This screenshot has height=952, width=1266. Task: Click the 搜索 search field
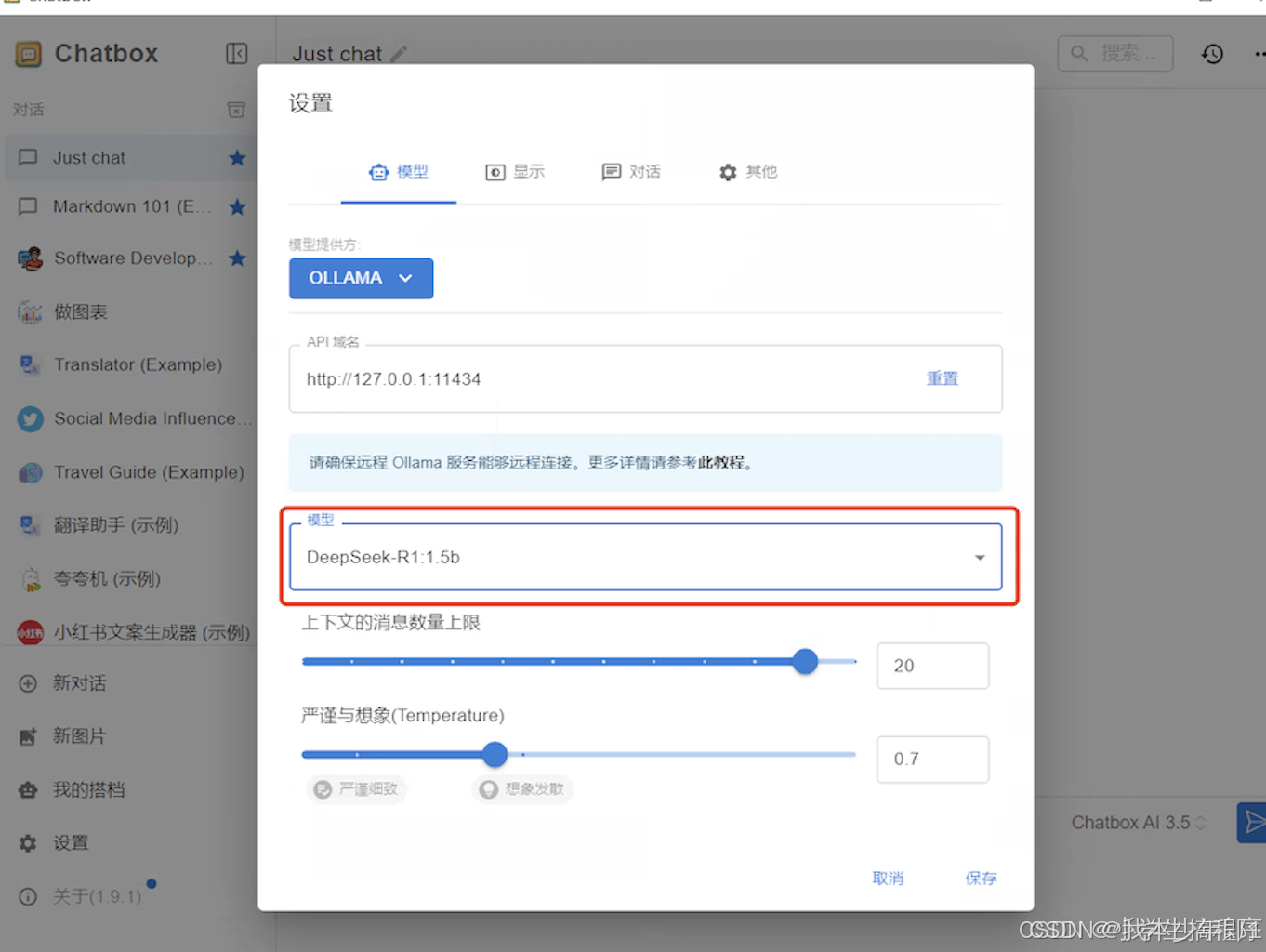tap(1115, 54)
